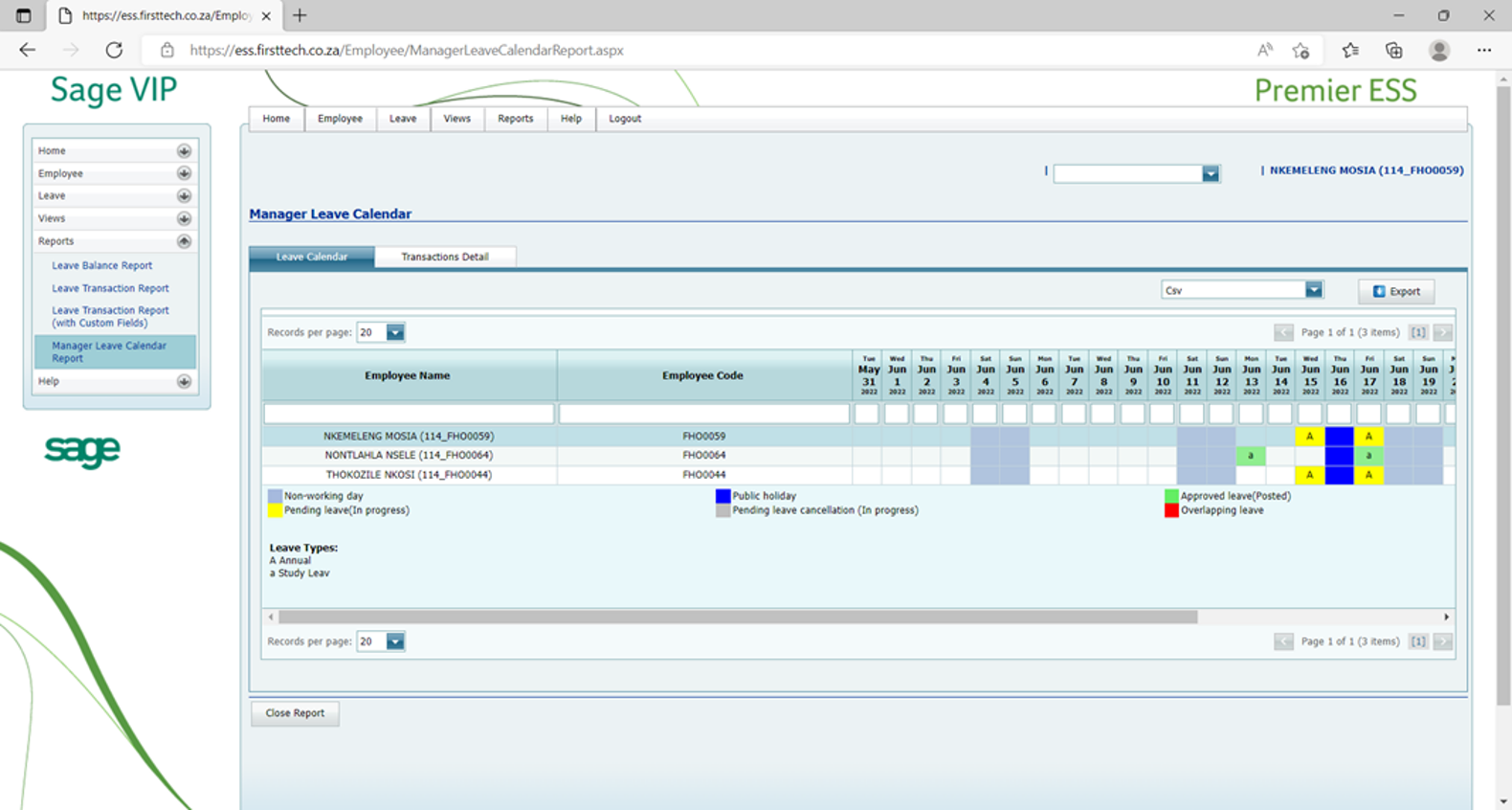Expand the Leave sidebar section
The height and width of the screenshot is (810, 1512).
[184, 196]
